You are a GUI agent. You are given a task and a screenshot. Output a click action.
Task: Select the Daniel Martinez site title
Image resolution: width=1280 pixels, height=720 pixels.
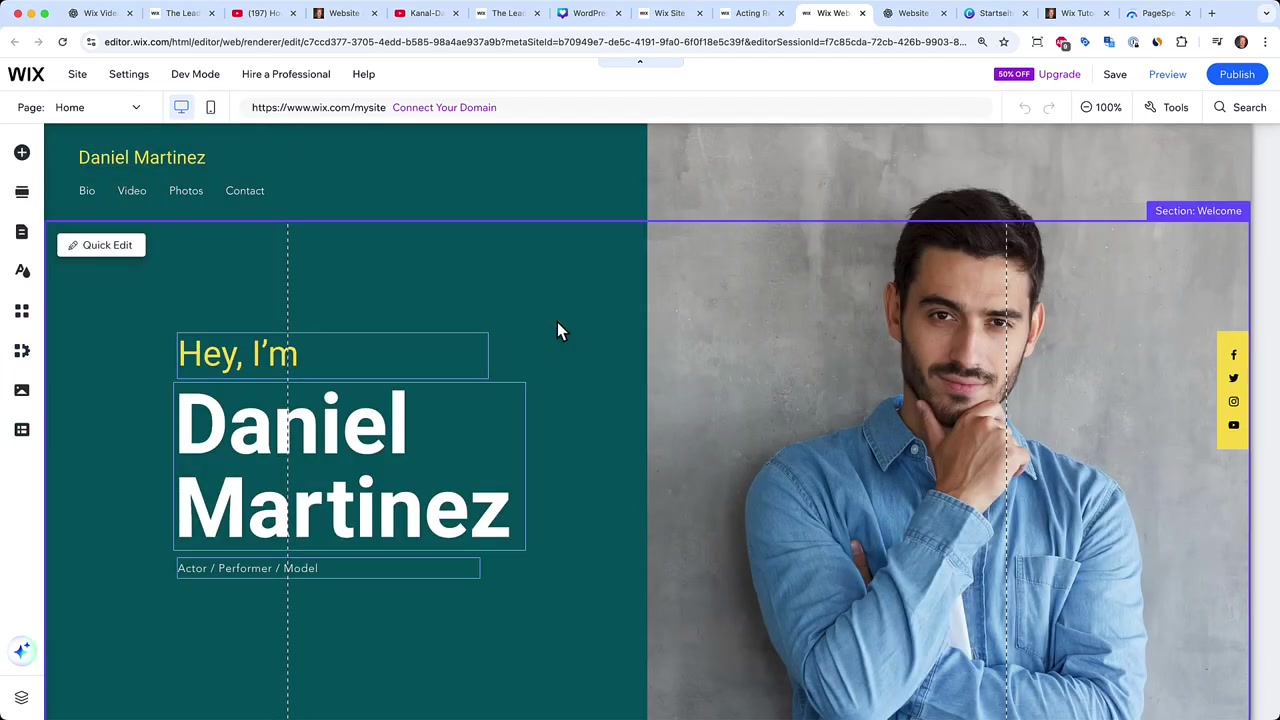pos(142,157)
